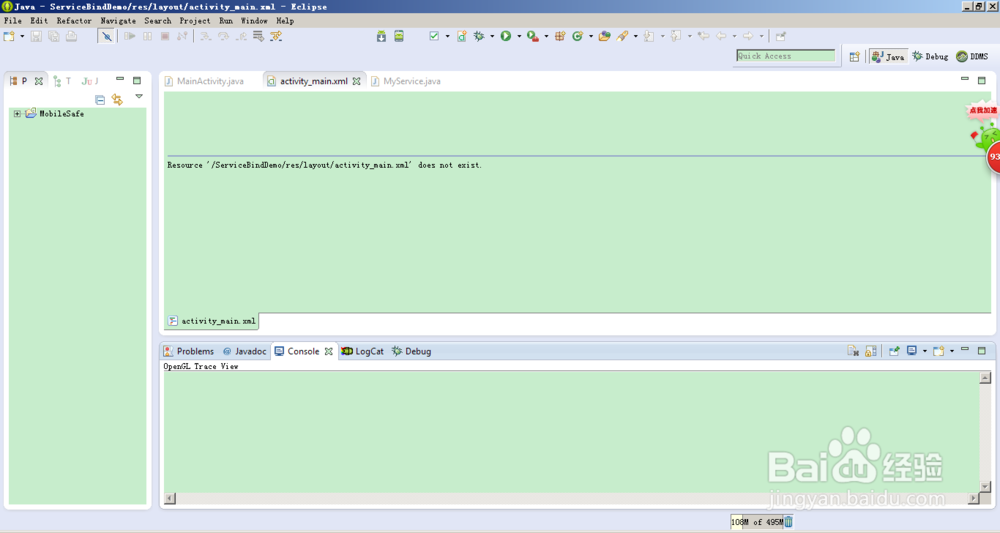Open the Lint check dropdown arrow
This screenshot has width=1000, height=533.
(447, 36)
